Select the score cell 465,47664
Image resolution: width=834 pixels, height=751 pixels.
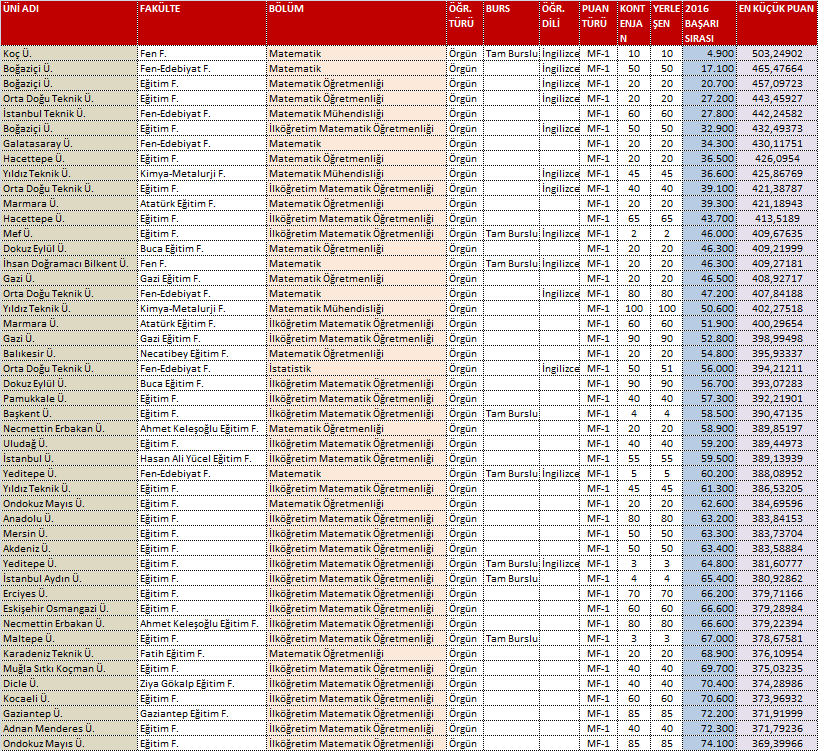[777, 69]
